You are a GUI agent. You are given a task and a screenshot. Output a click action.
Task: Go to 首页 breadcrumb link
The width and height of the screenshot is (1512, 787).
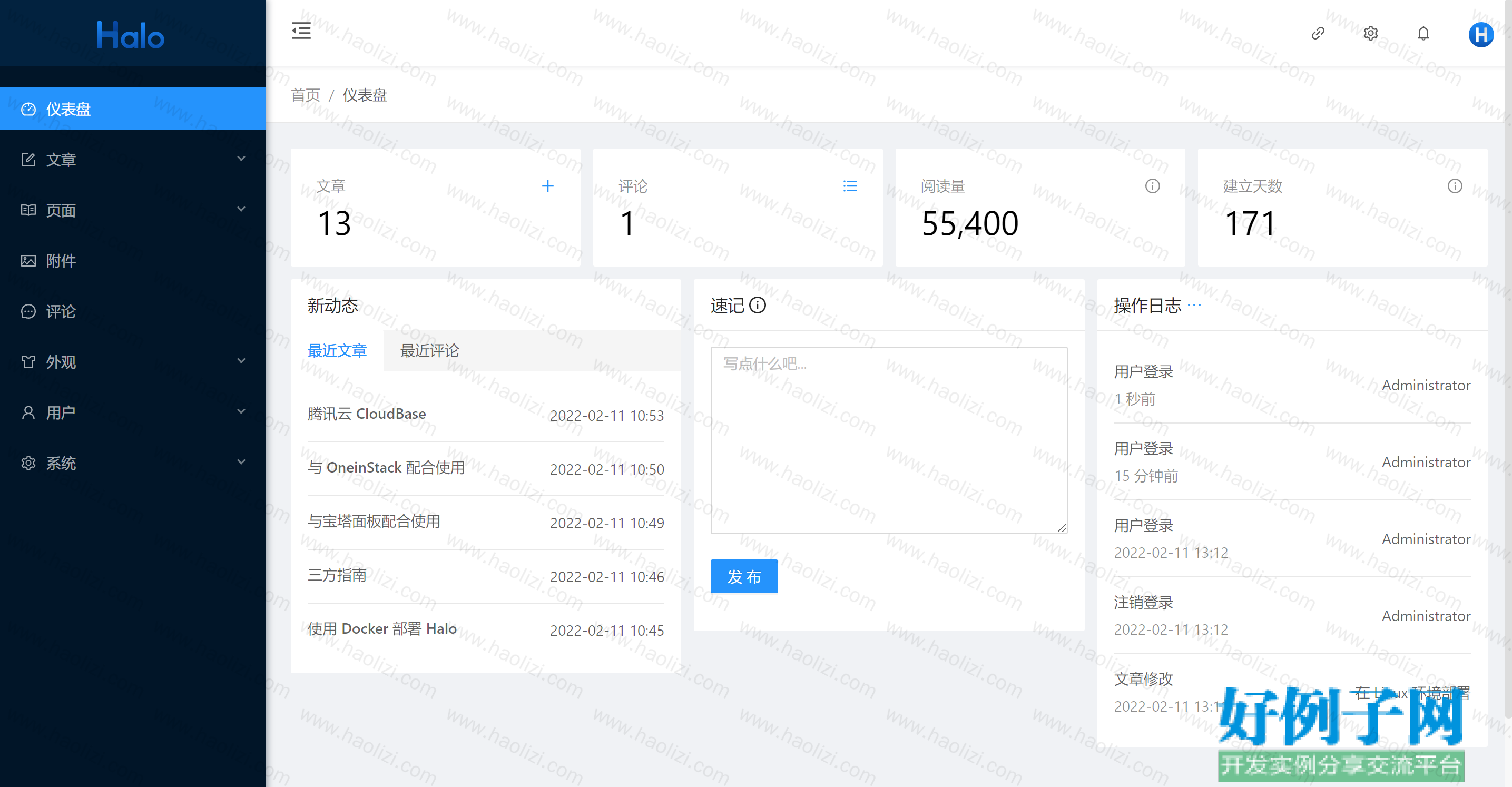tap(305, 95)
